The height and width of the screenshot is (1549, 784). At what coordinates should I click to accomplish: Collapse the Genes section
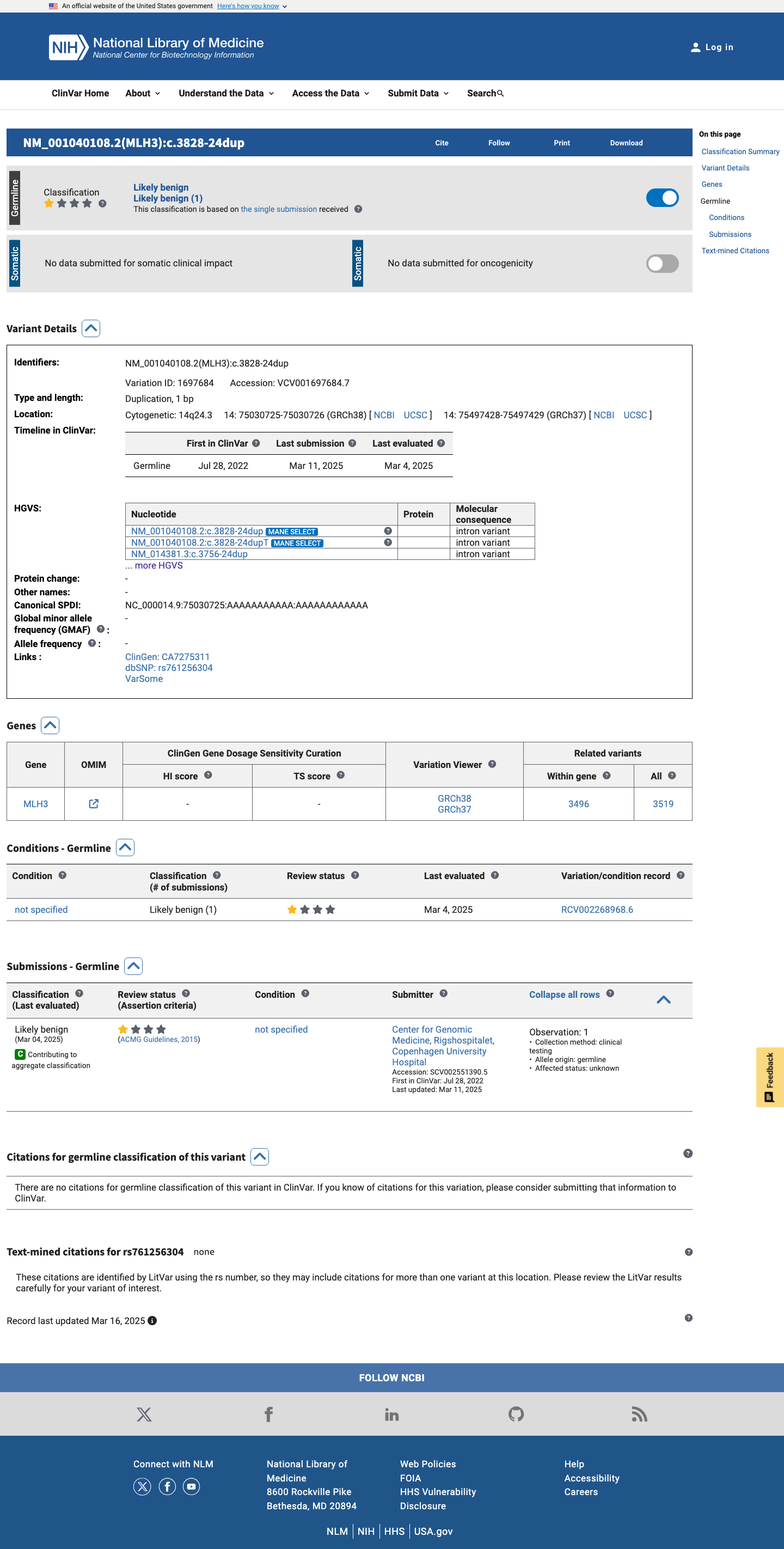[x=50, y=726]
